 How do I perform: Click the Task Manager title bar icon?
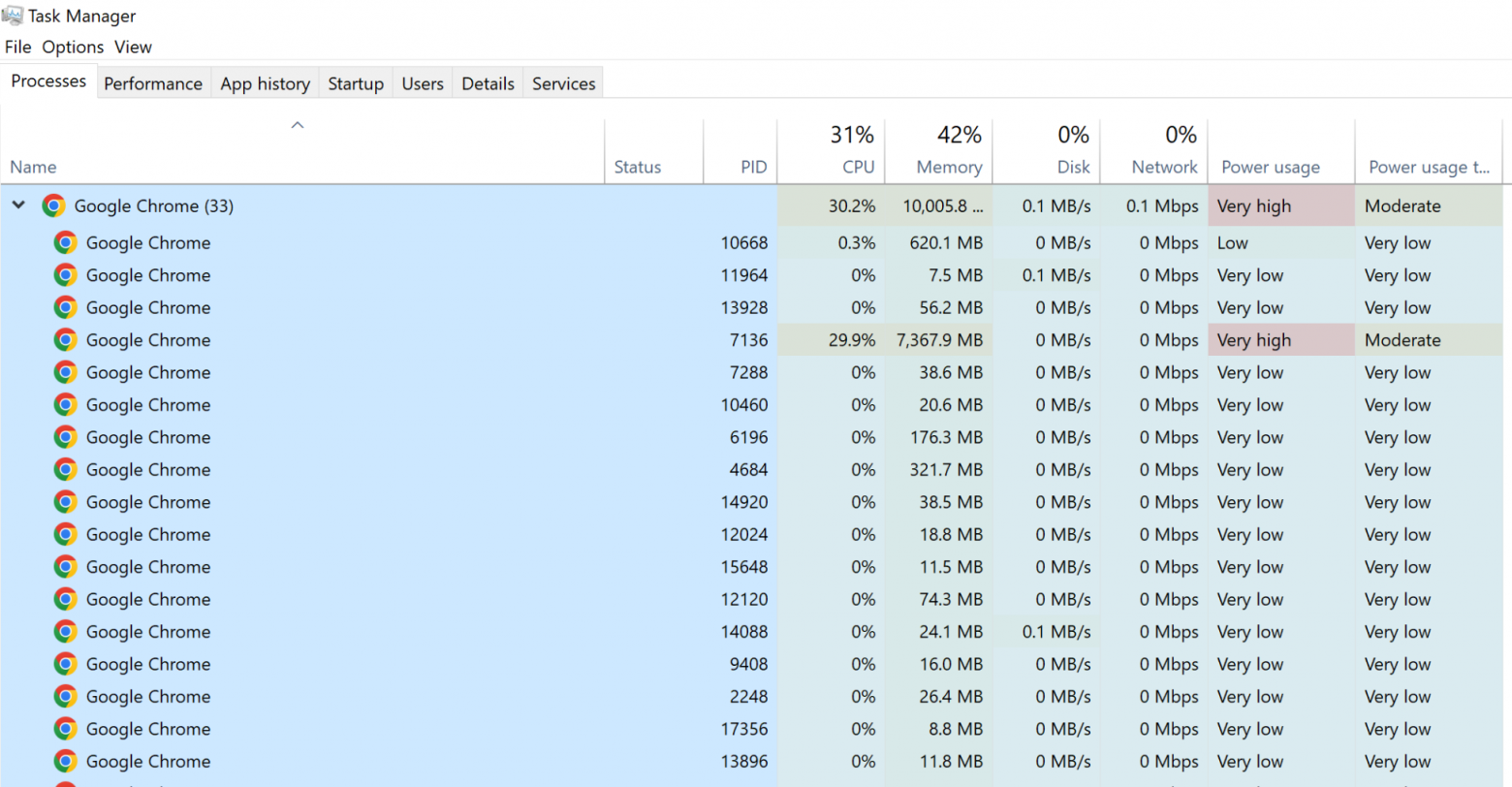pyautogui.click(x=12, y=16)
